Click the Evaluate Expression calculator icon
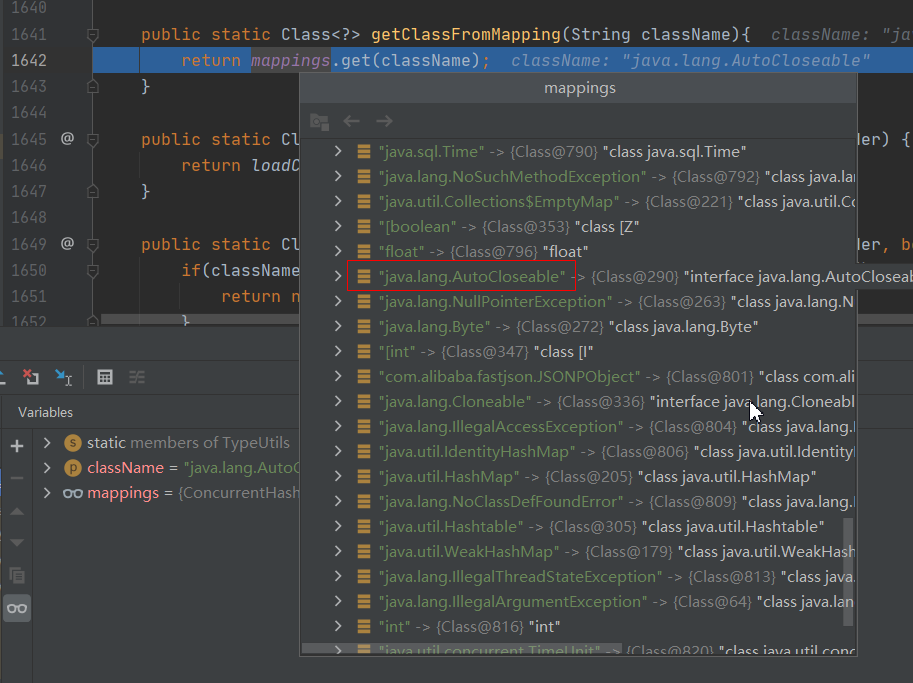This screenshot has height=683, width=913. click(x=105, y=377)
